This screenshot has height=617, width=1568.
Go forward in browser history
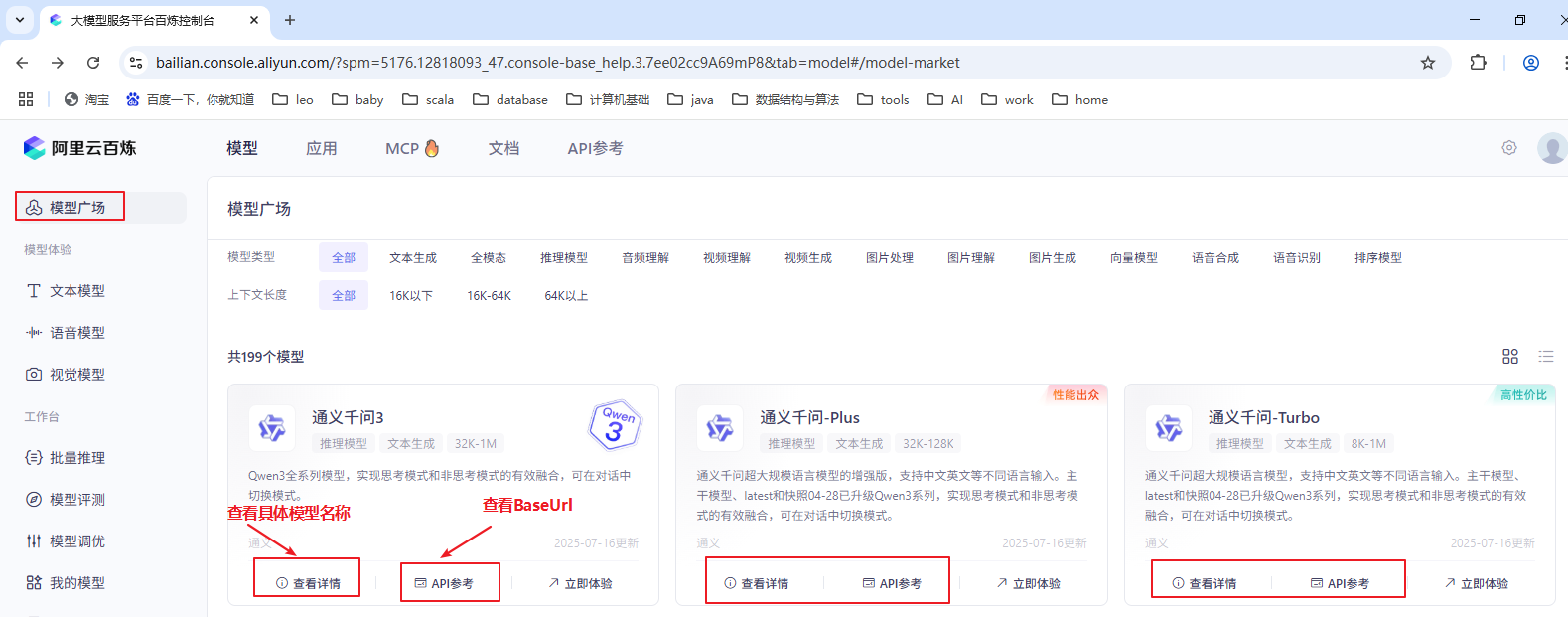click(58, 63)
